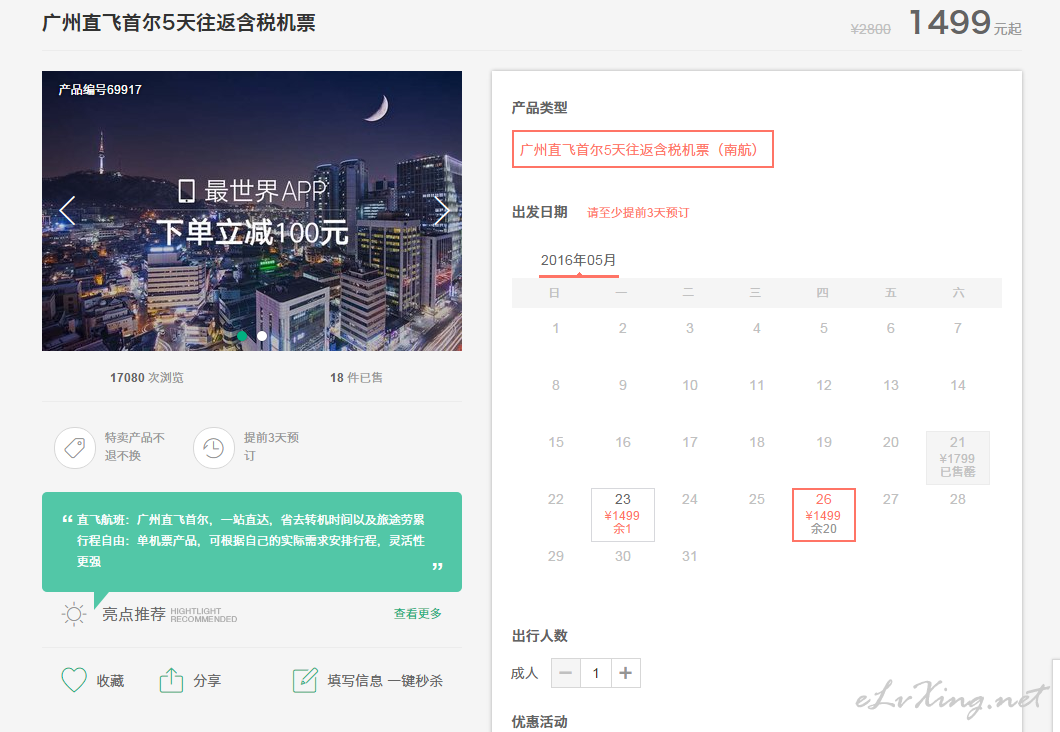This screenshot has width=1060, height=732.
Task: Click calendar date 12
Action: click(823, 385)
